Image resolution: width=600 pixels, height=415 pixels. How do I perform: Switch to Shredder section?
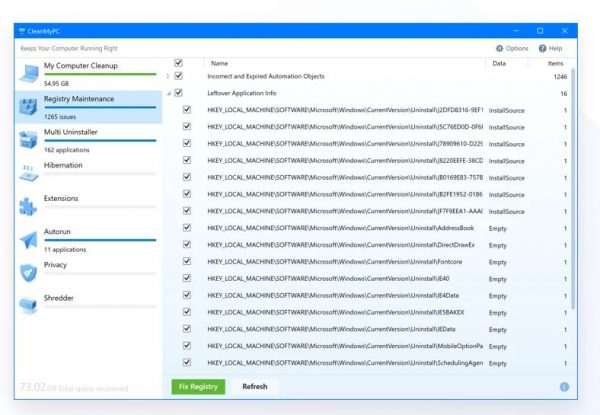pyautogui.click(x=88, y=305)
